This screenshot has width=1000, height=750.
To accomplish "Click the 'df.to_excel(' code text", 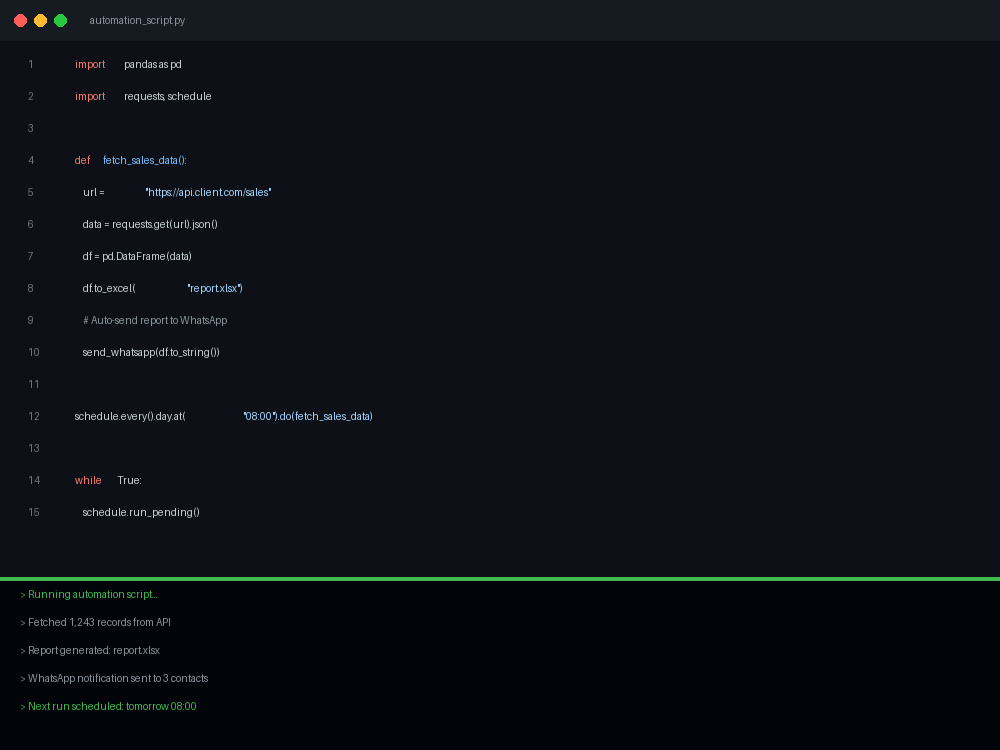I will point(109,288).
